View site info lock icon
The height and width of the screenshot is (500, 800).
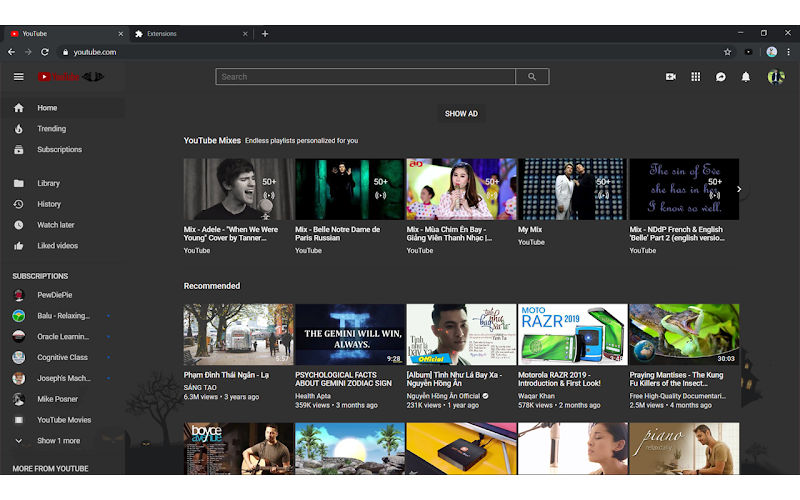[x=65, y=52]
